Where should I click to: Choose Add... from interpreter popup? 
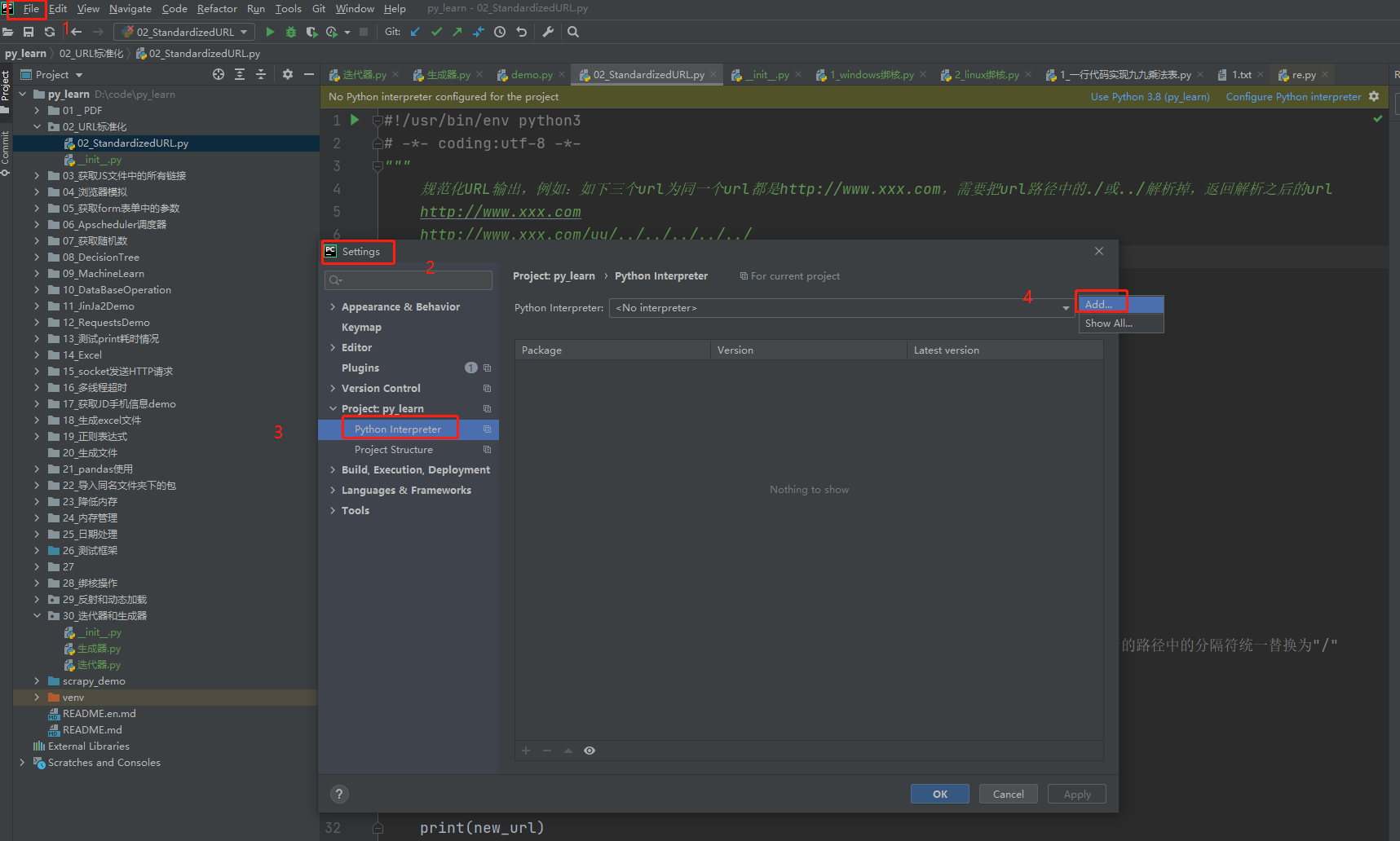(x=1121, y=304)
